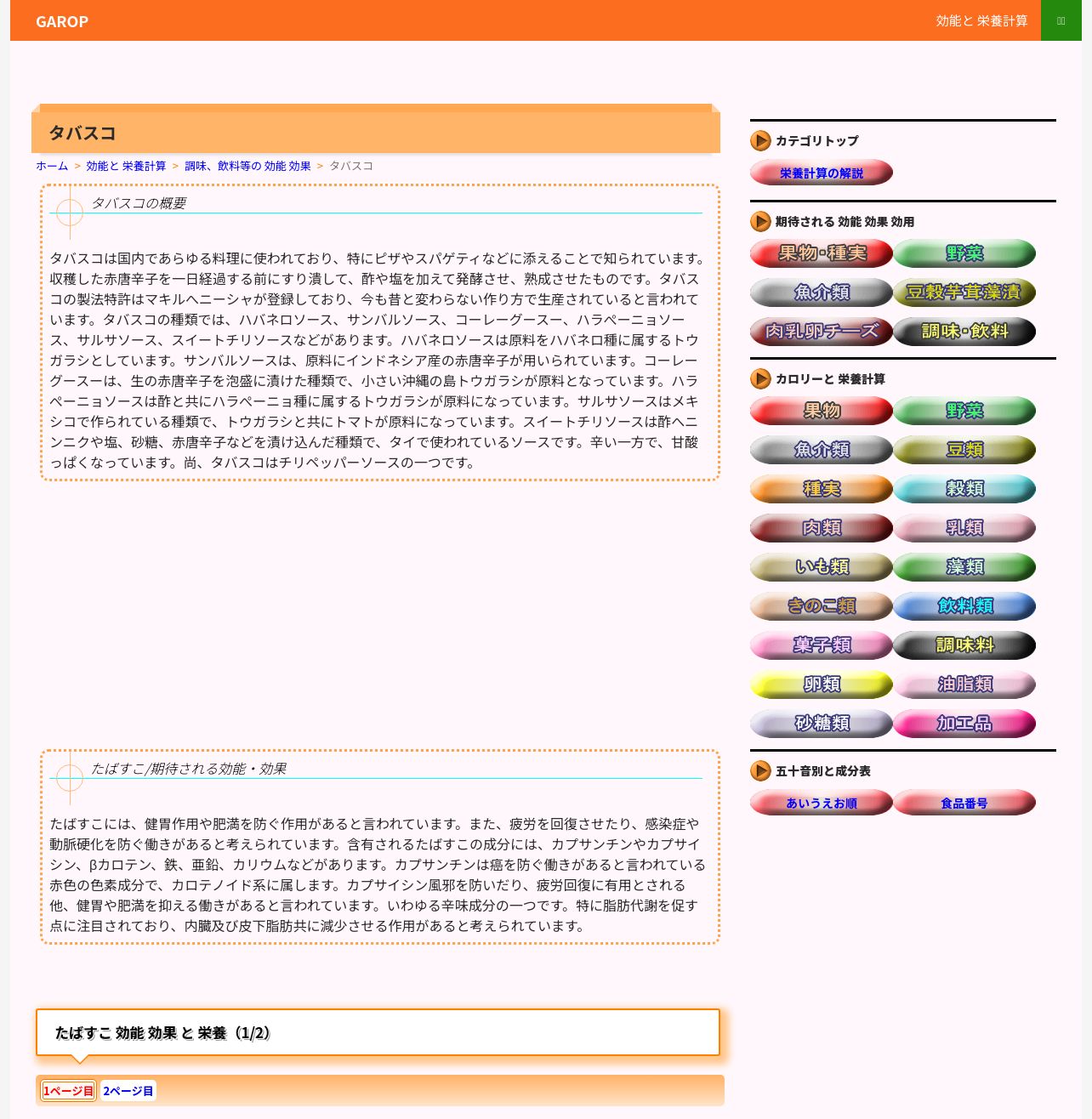The height and width of the screenshot is (1119, 1092).
Task: Click the GAROP site logo
Action: [x=62, y=21]
